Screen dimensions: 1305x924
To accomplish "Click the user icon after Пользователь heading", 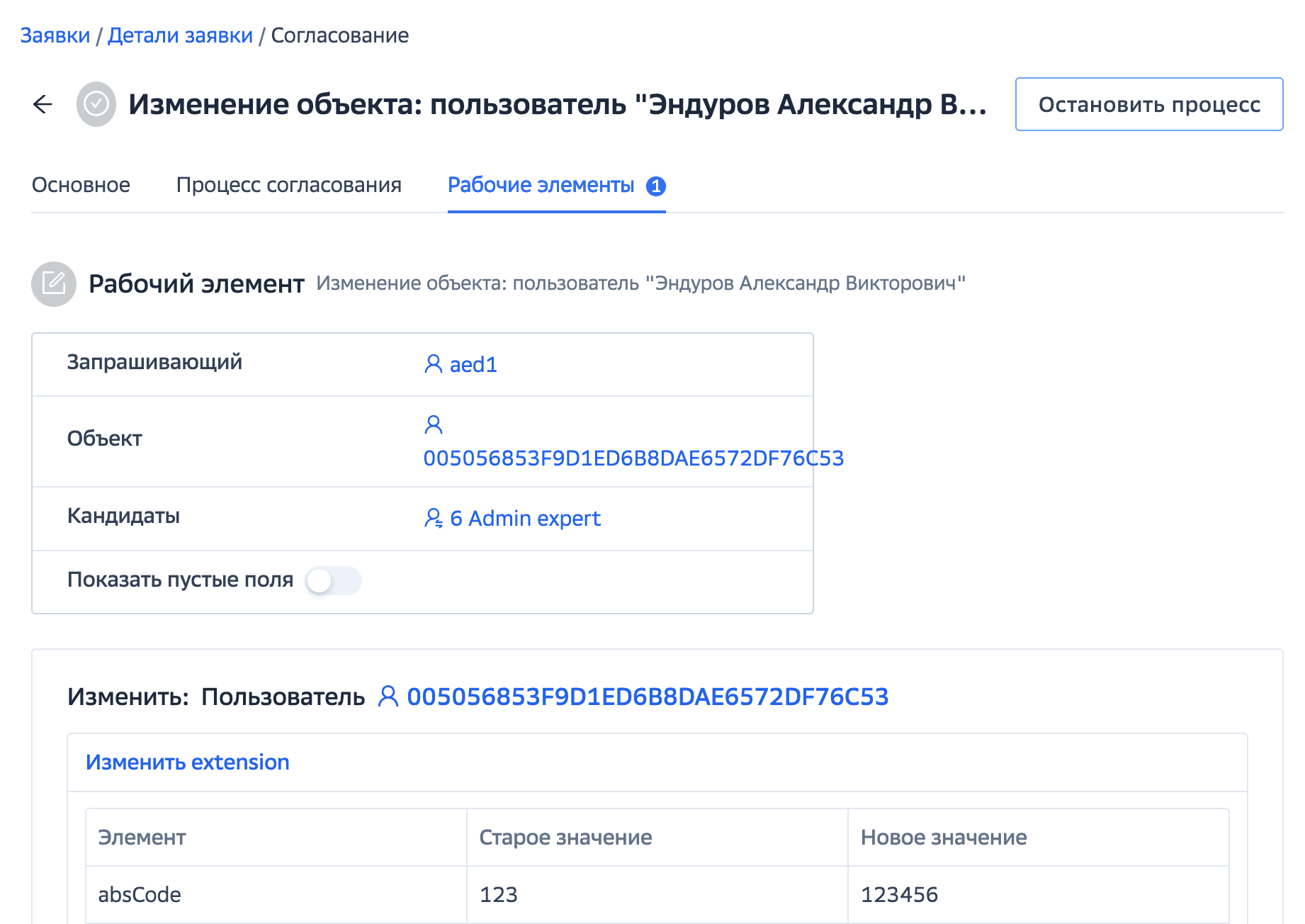I will 388,697.
